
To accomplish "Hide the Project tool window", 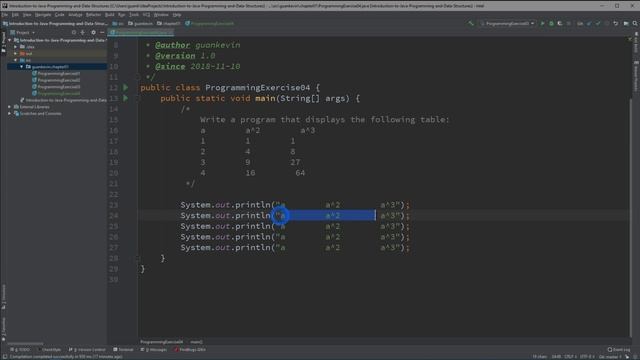I will click(102, 32).
